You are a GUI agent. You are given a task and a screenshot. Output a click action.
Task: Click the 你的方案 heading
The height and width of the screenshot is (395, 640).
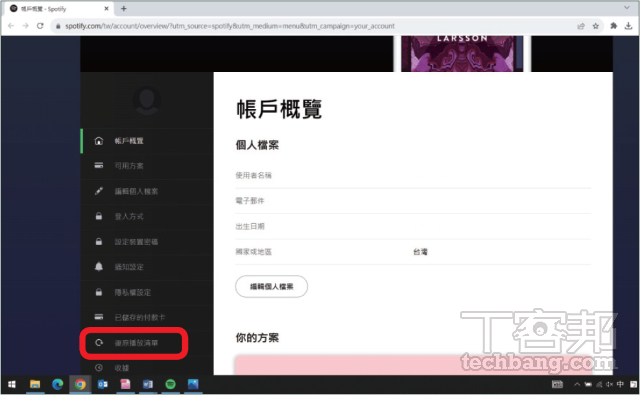point(257,337)
